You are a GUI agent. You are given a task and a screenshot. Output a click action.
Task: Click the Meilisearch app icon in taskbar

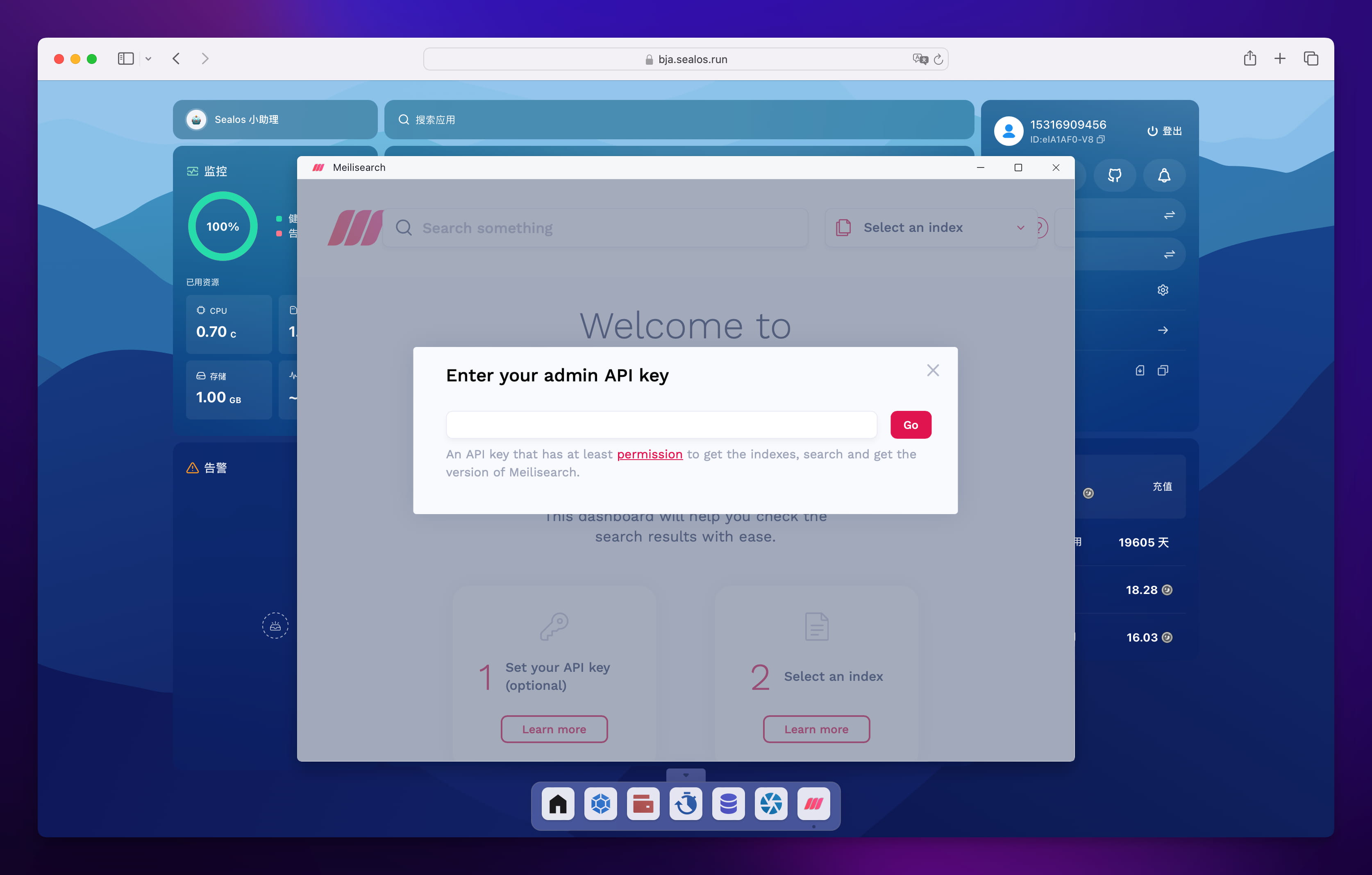pyautogui.click(x=815, y=804)
